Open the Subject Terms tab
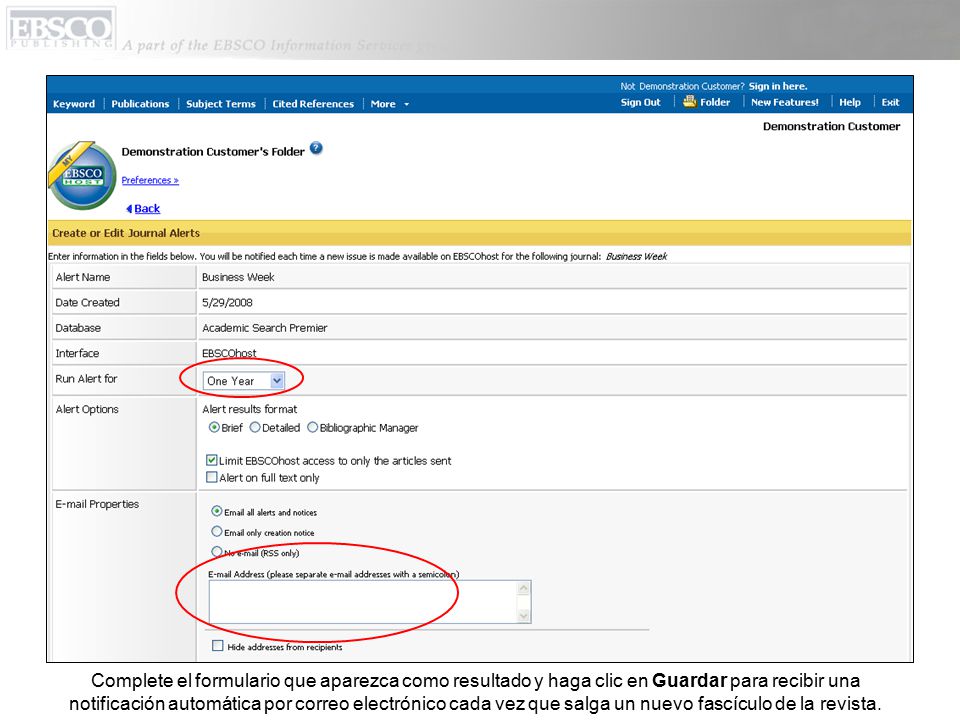Screen dimensions: 960x720 220,104
